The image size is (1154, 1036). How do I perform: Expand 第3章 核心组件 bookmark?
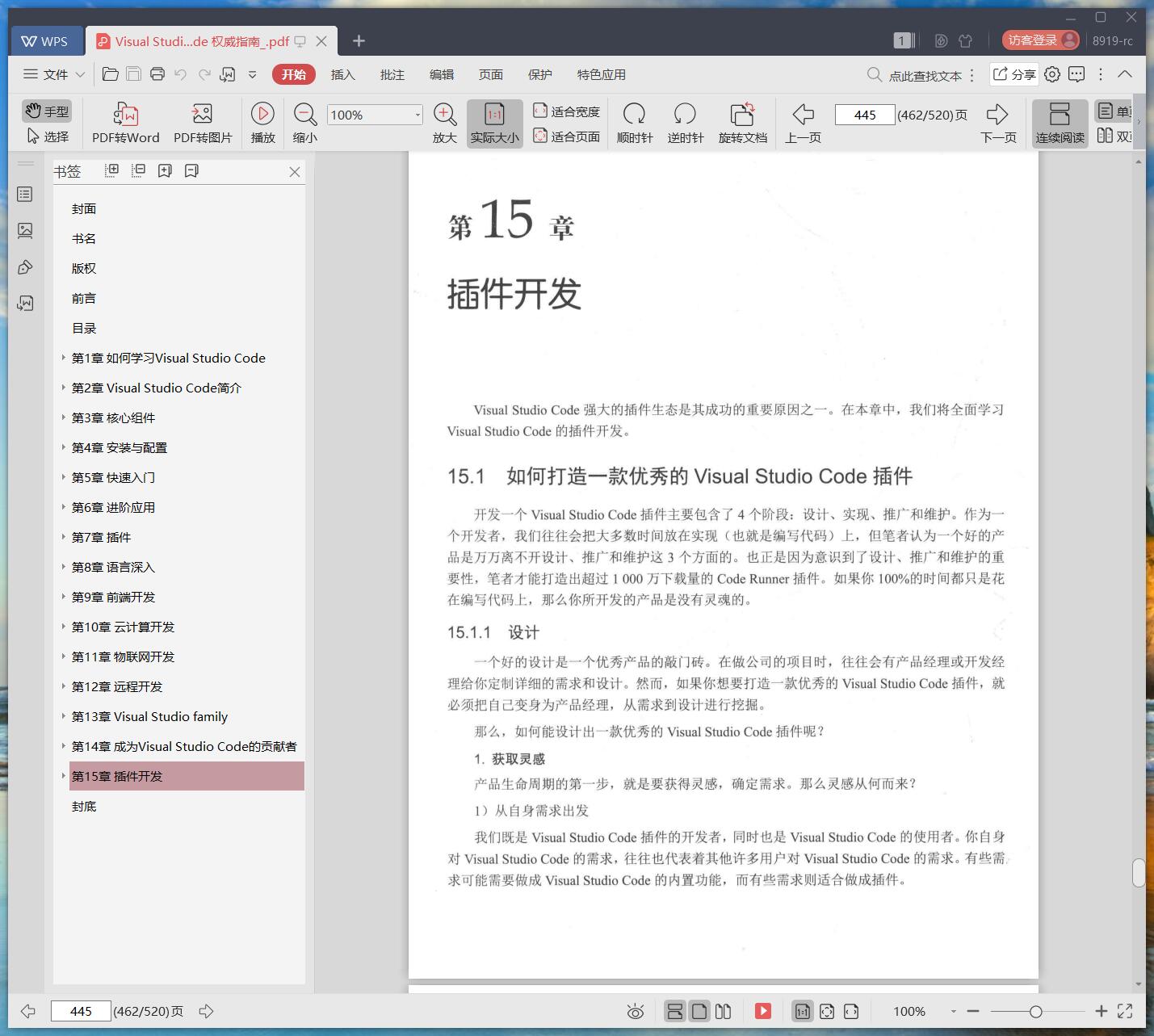(64, 417)
